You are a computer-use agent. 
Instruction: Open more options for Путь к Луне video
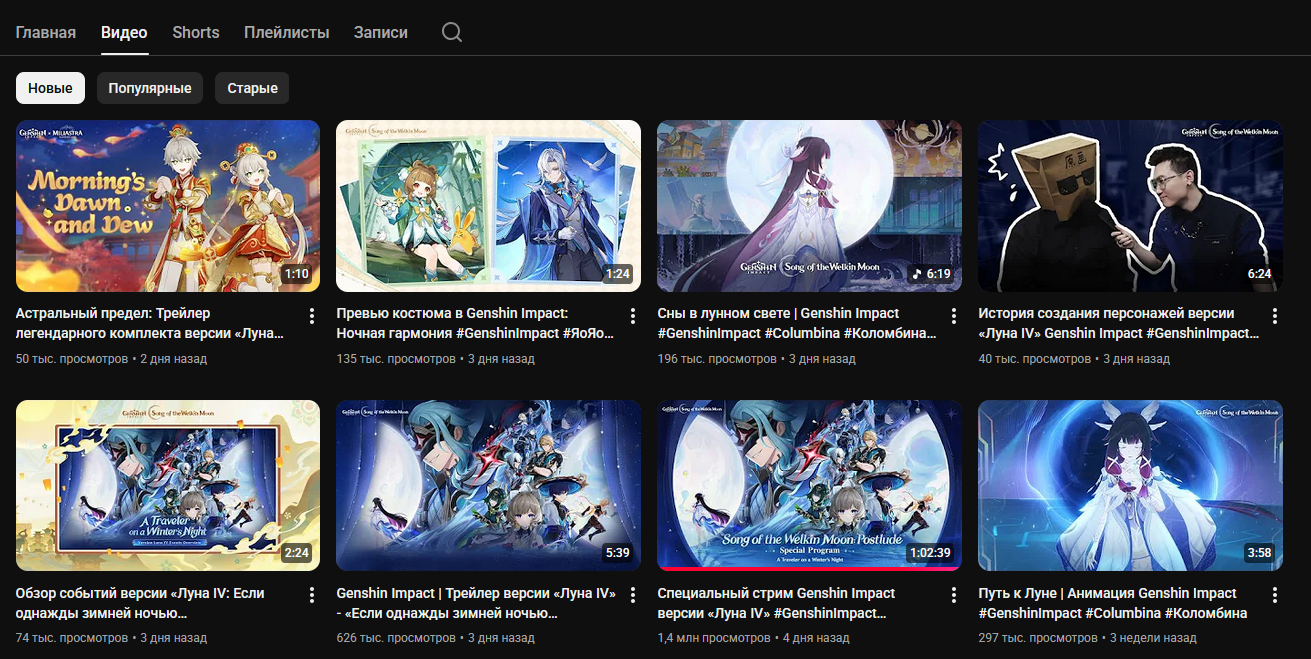click(1275, 595)
